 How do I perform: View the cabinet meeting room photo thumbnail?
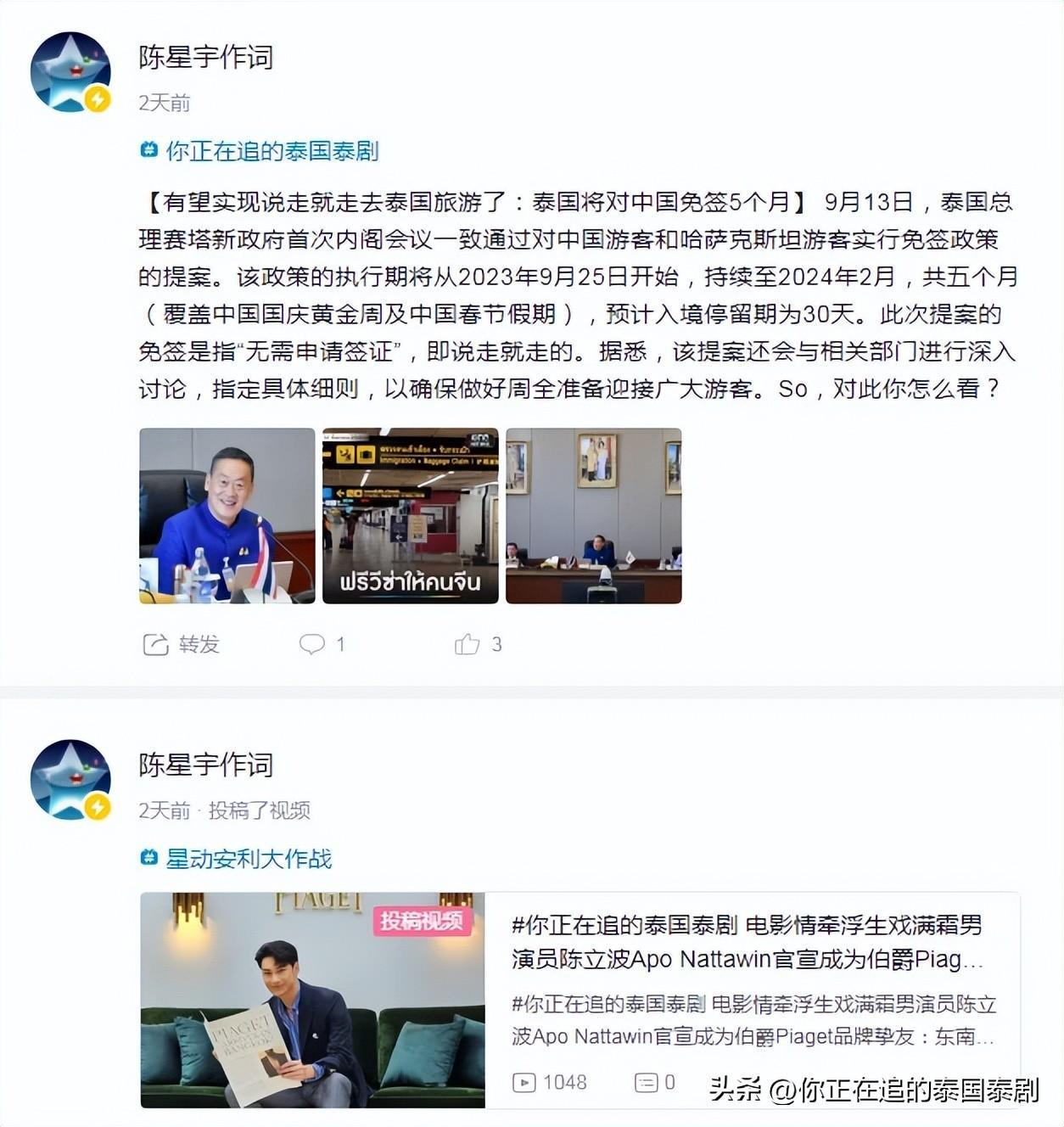pos(594,516)
